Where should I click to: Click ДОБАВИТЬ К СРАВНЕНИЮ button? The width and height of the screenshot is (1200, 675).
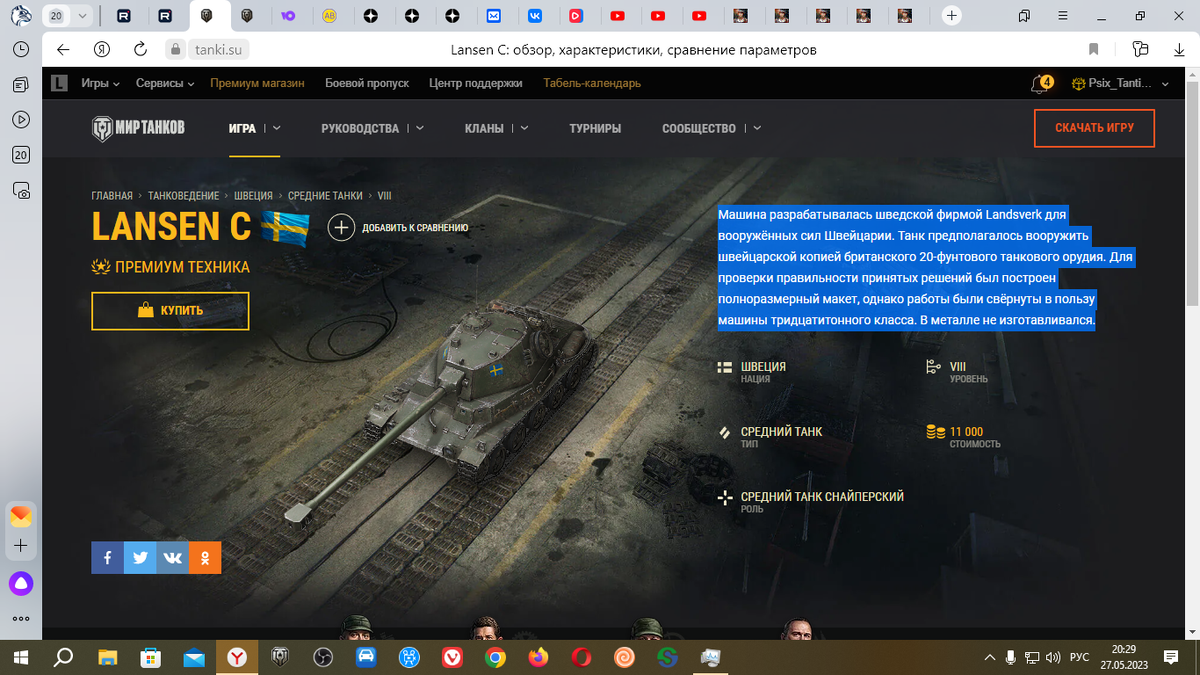(399, 228)
